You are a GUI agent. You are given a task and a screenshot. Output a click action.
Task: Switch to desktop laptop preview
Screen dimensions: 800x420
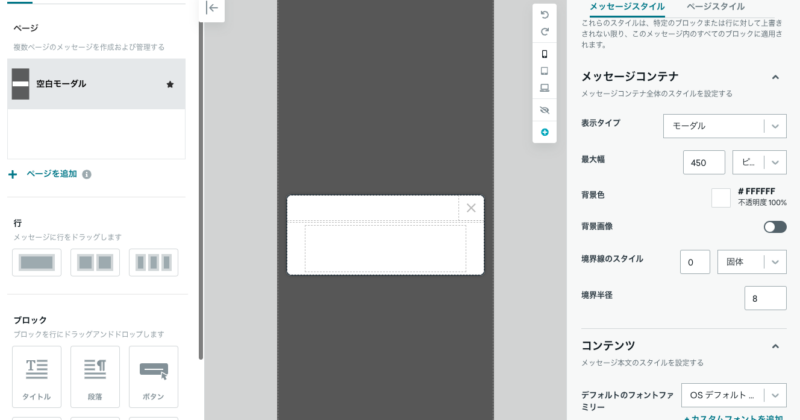click(x=544, y=88)
